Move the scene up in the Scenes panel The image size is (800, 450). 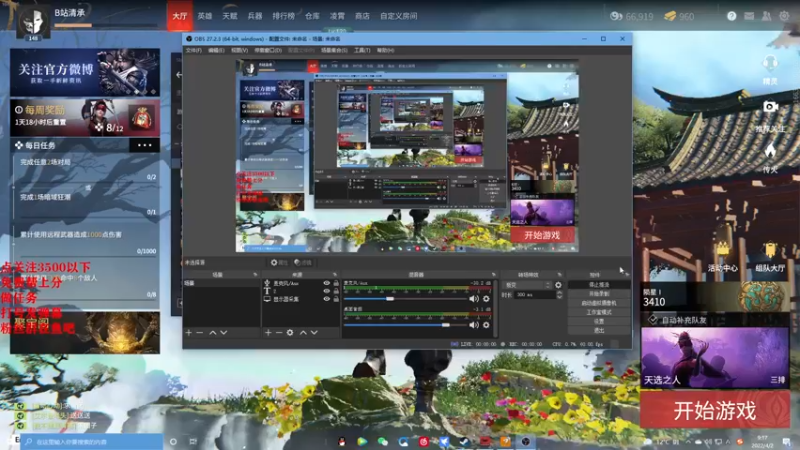point(213,333)
